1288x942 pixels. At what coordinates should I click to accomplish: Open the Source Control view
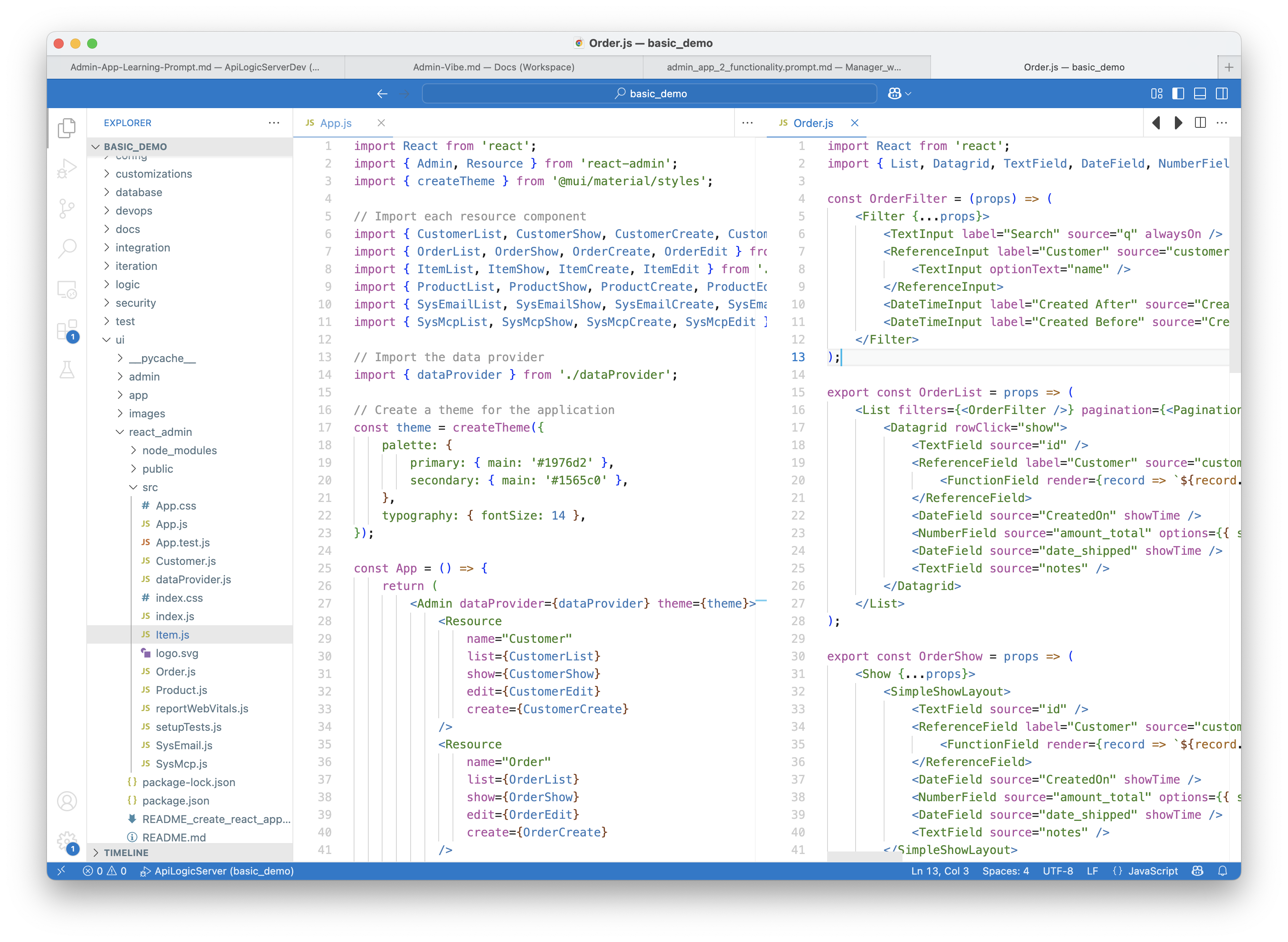[67, 209]
